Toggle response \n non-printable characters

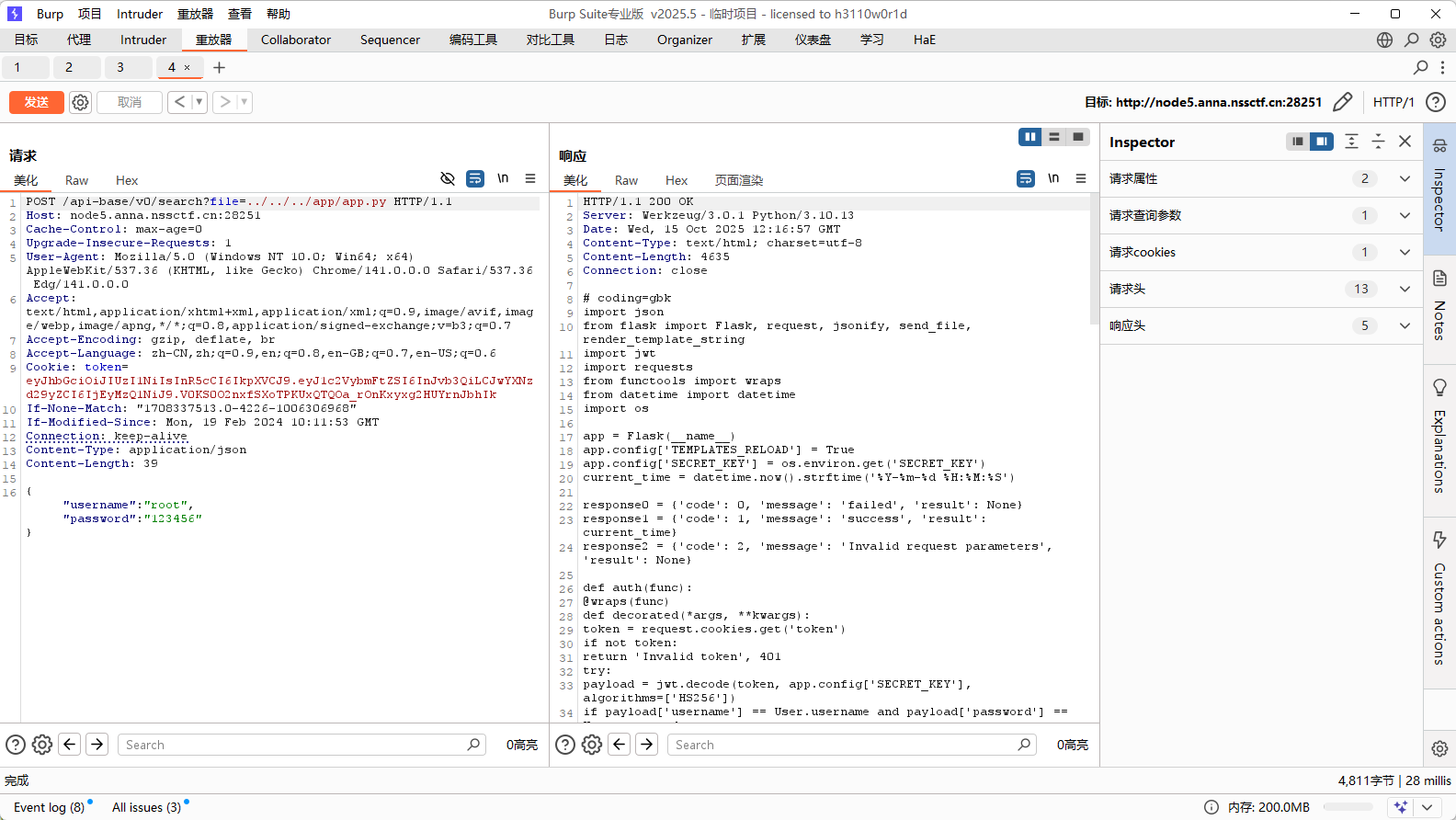pyautogui.click(x=1053, y=178)
